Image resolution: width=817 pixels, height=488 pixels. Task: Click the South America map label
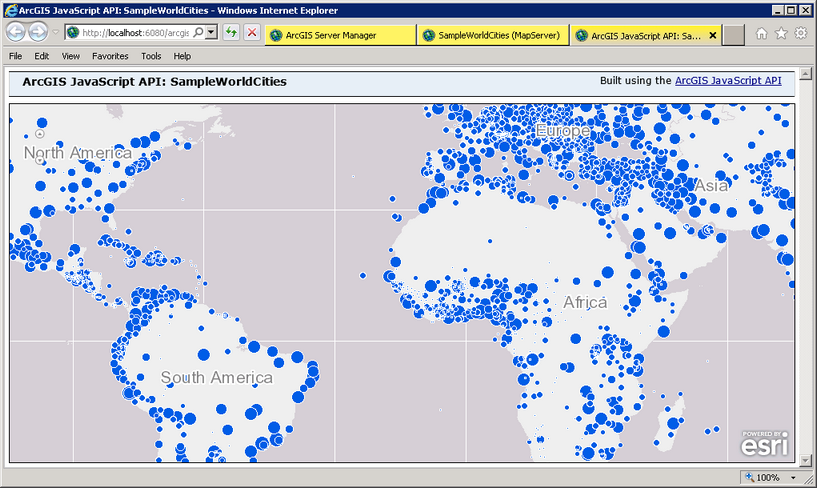click(216, 377)
